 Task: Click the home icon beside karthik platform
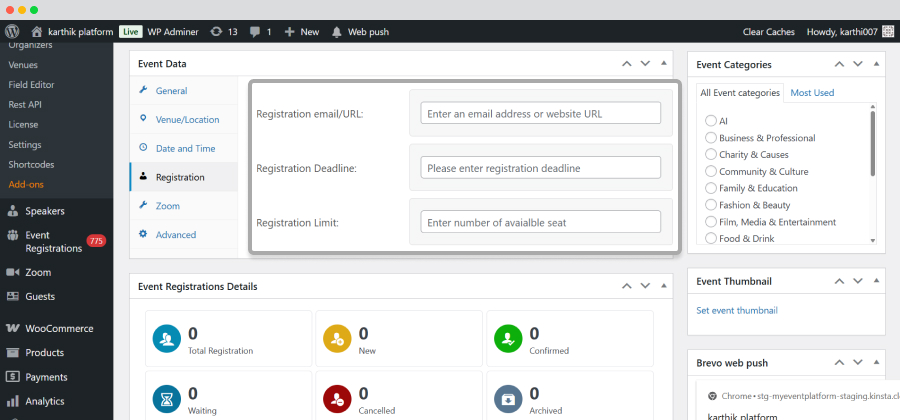click(x=37, y=32)
